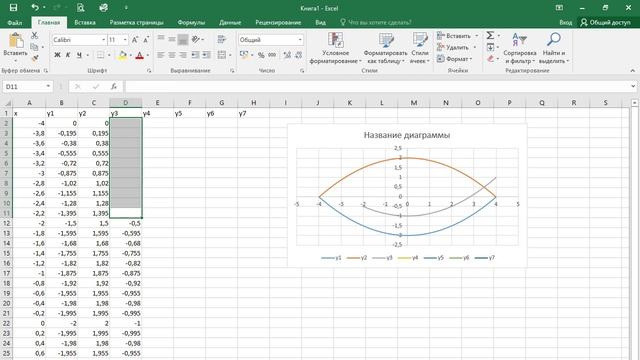Cut selection with the scissors icon
This screenshot has height=360, width=640.
[x=35, y=36]
